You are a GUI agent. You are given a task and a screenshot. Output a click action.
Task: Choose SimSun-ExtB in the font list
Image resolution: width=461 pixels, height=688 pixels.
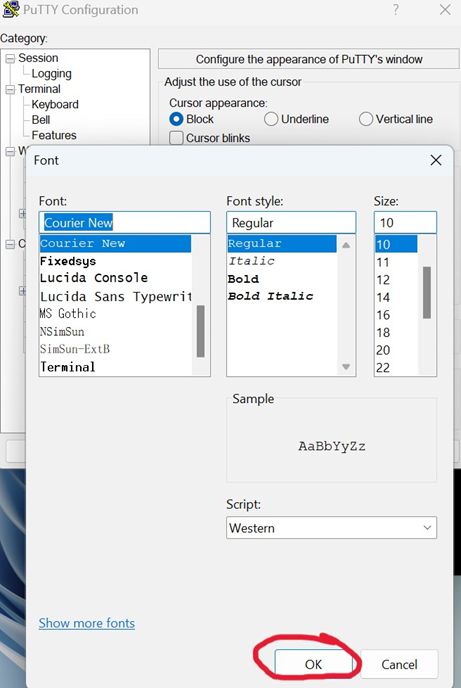click(115, 349)
